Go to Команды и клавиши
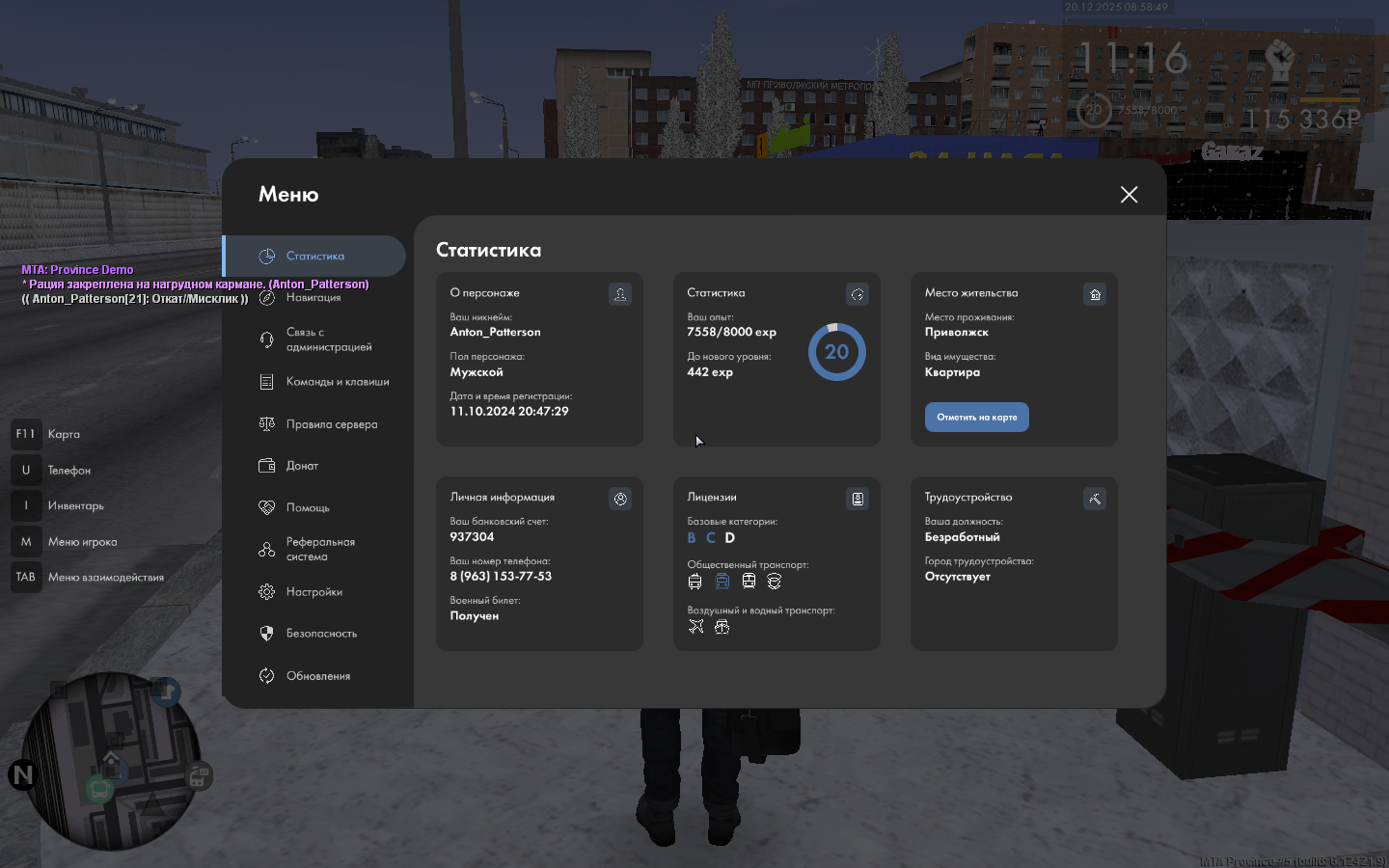The image size is (1389, 868). (x=337, y=382)
